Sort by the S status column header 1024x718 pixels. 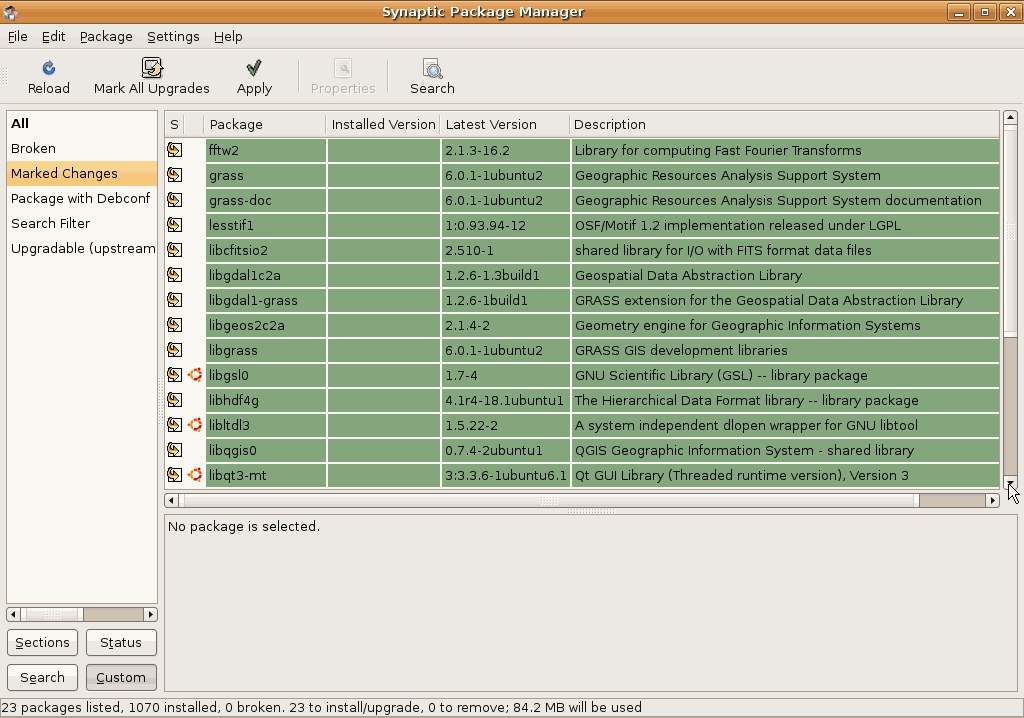pos(174,124)
